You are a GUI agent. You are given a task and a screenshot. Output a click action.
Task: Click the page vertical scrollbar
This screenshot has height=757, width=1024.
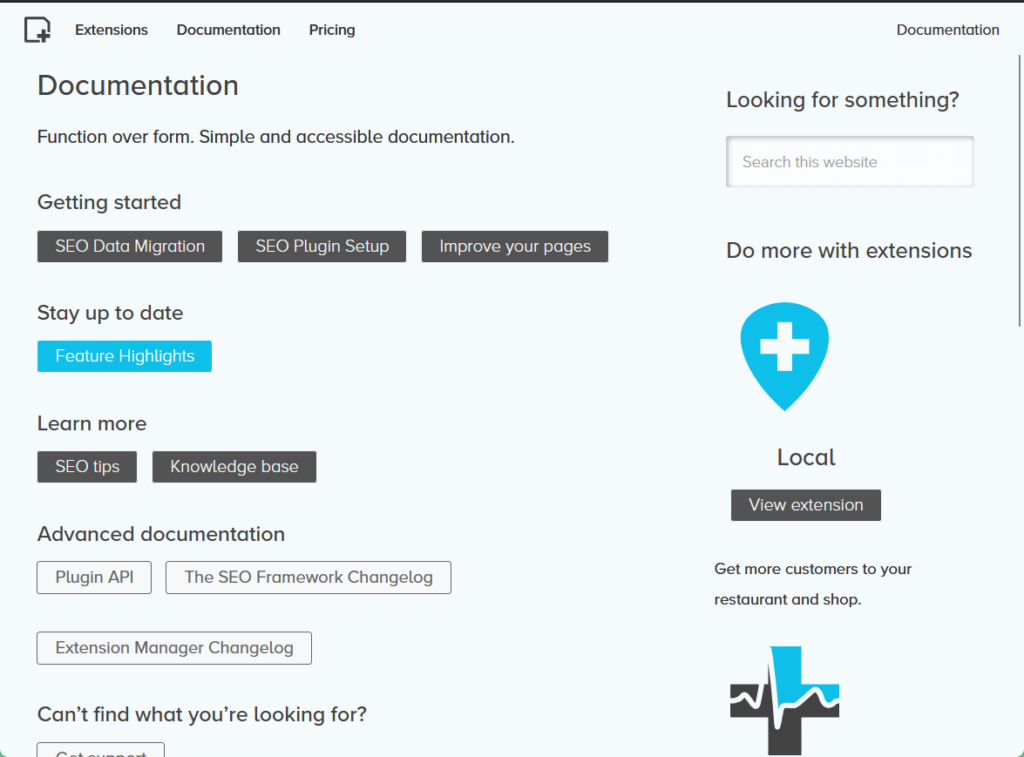(x=1020, y=191)
